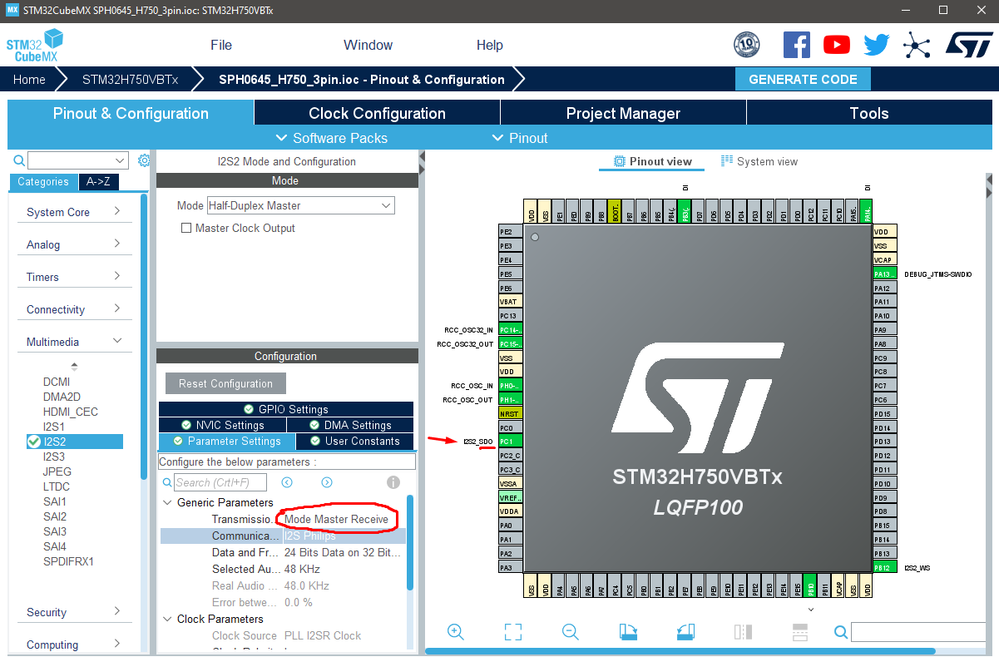This screenshot has width=999, height=661.
Task: Expand the Computing category
Action: point(74,644)
